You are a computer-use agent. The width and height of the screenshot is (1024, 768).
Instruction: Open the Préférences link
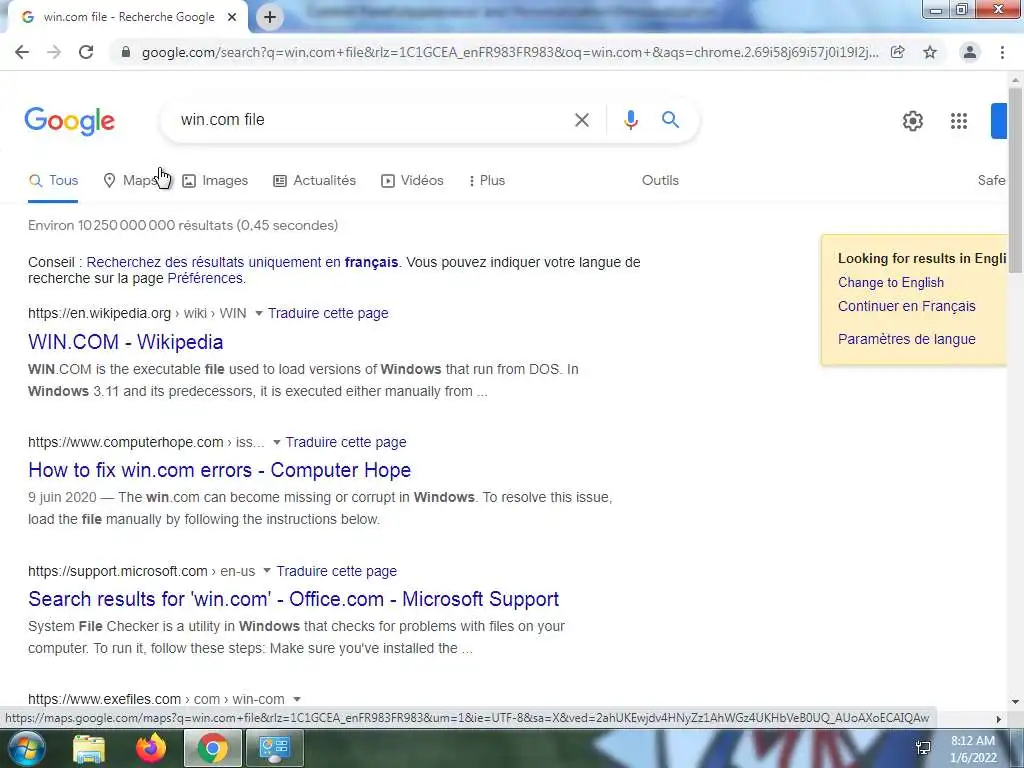pyautogui.click(x=205, y=278)
